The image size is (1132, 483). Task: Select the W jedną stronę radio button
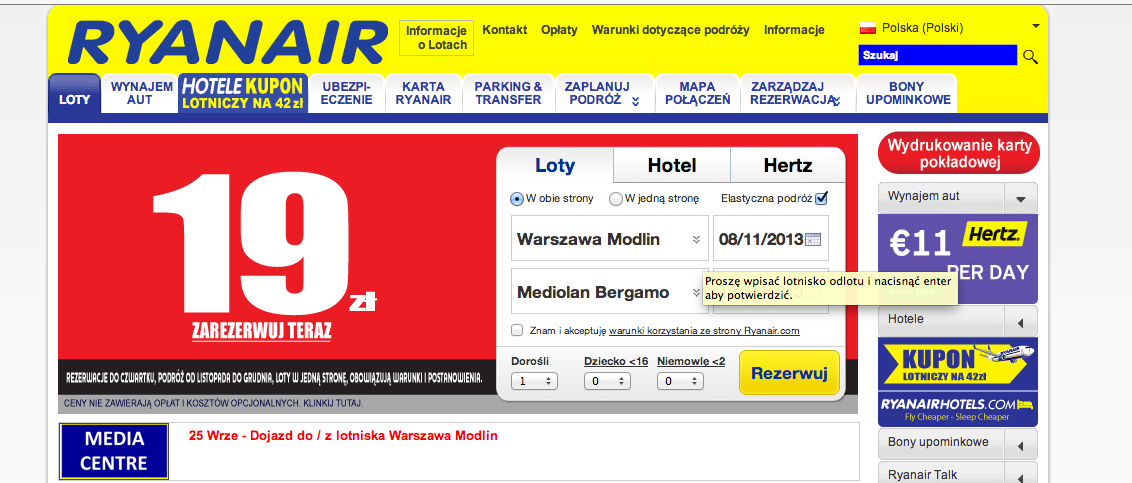tap(616, 199)
